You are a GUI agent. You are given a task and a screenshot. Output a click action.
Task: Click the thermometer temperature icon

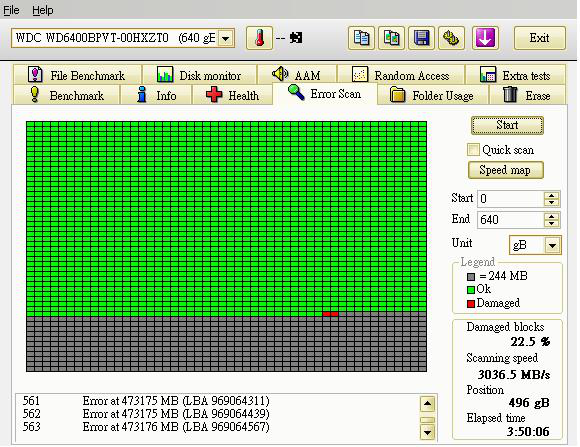259,38
